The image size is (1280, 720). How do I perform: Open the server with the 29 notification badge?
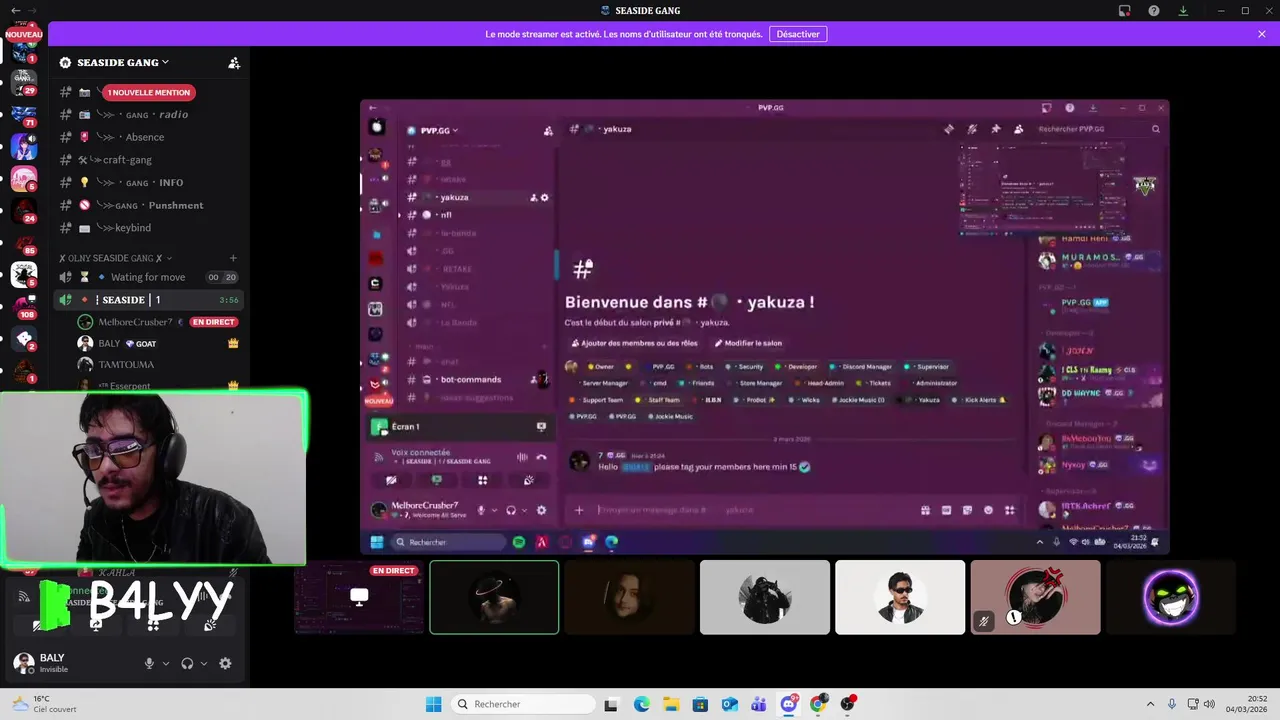pos(23,81)
